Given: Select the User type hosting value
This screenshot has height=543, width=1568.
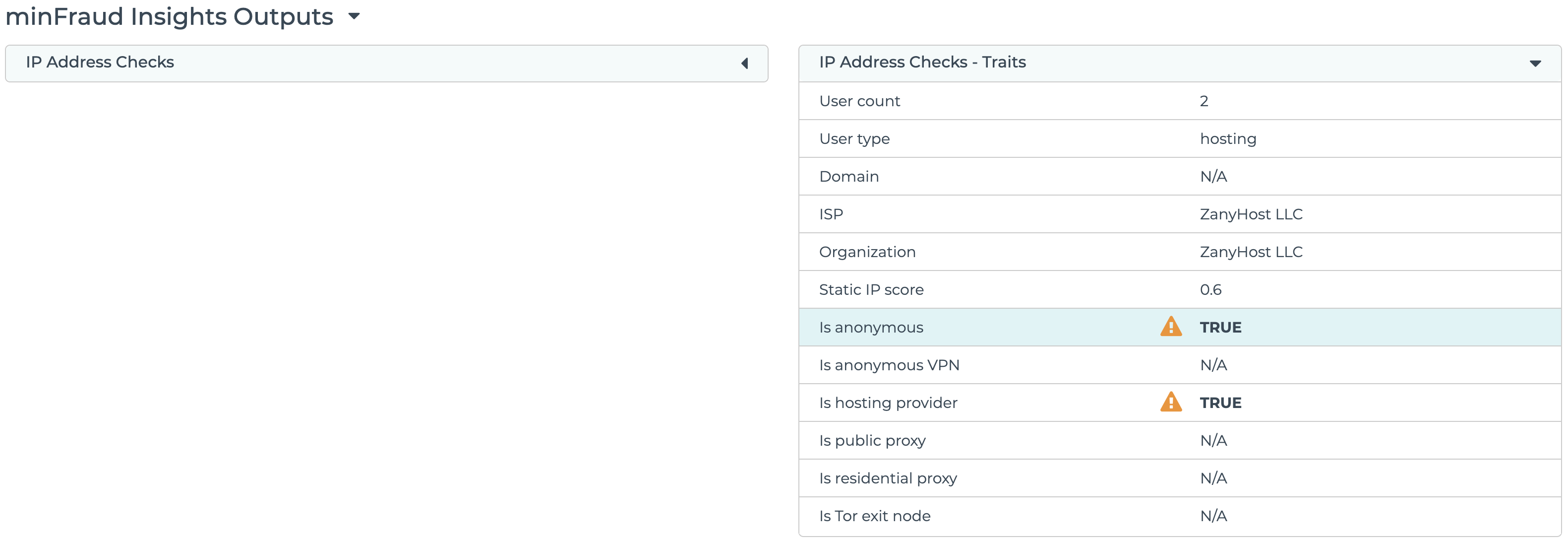Looking at the screenshot, I should [x=1228, y=139].
